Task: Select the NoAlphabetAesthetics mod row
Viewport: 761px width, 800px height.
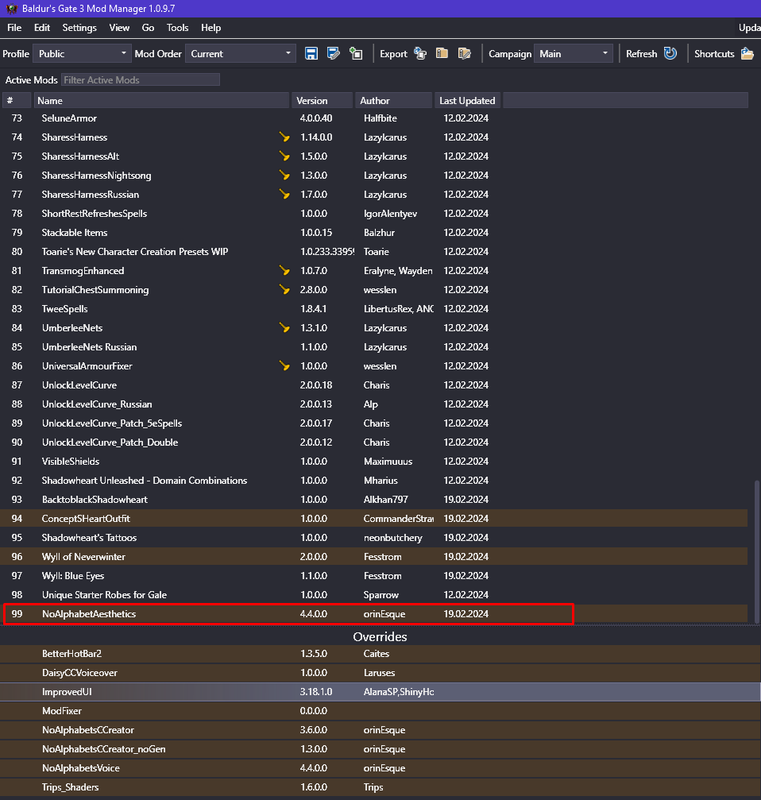Action: pos(375,614)
